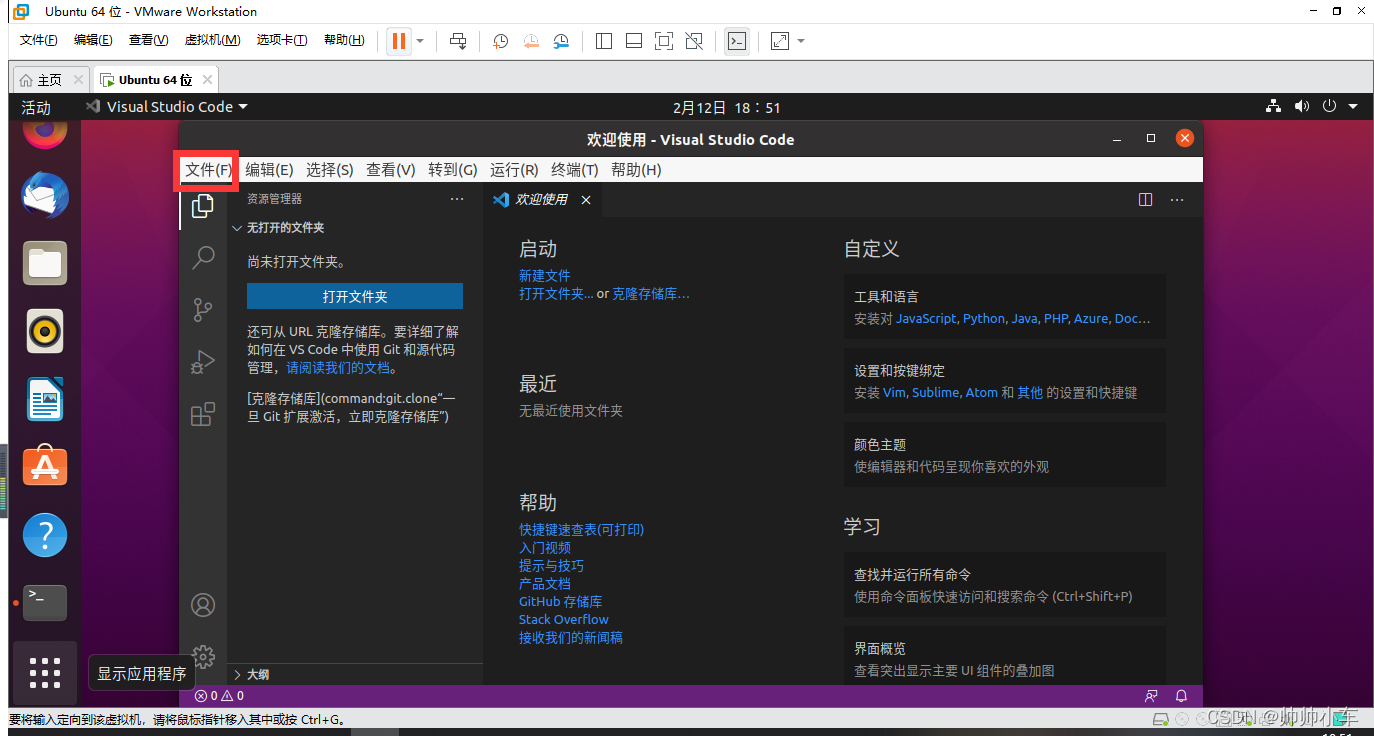1374x736 pixels.
Task: Open the 终端(T) menu in VS Code
Action: pyautogui.click(x=575, y=170)
